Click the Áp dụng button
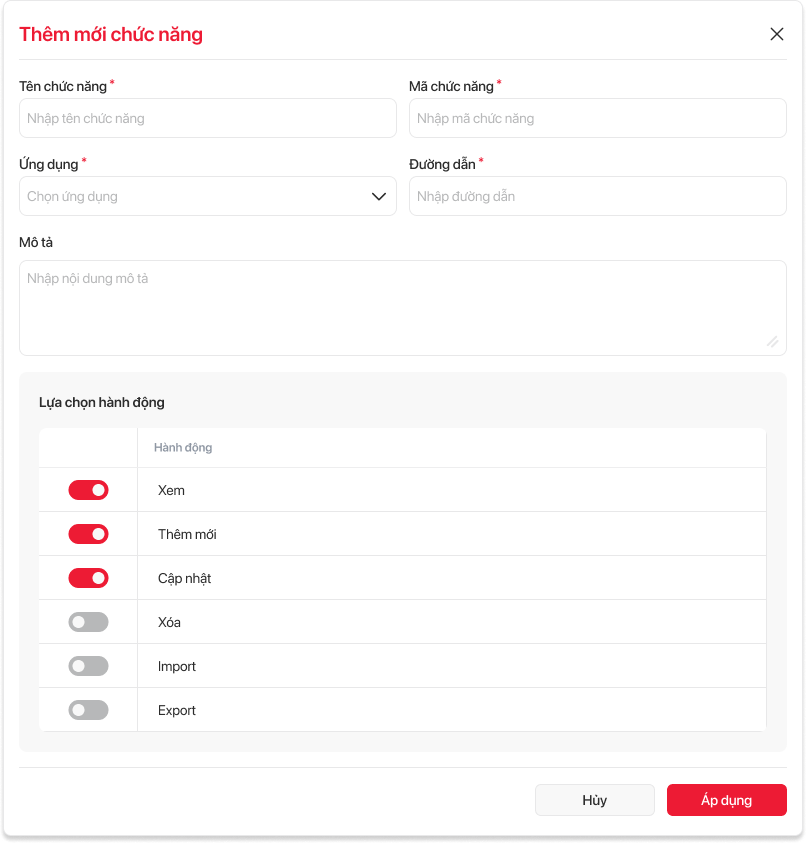 click(x=726, y=800)
